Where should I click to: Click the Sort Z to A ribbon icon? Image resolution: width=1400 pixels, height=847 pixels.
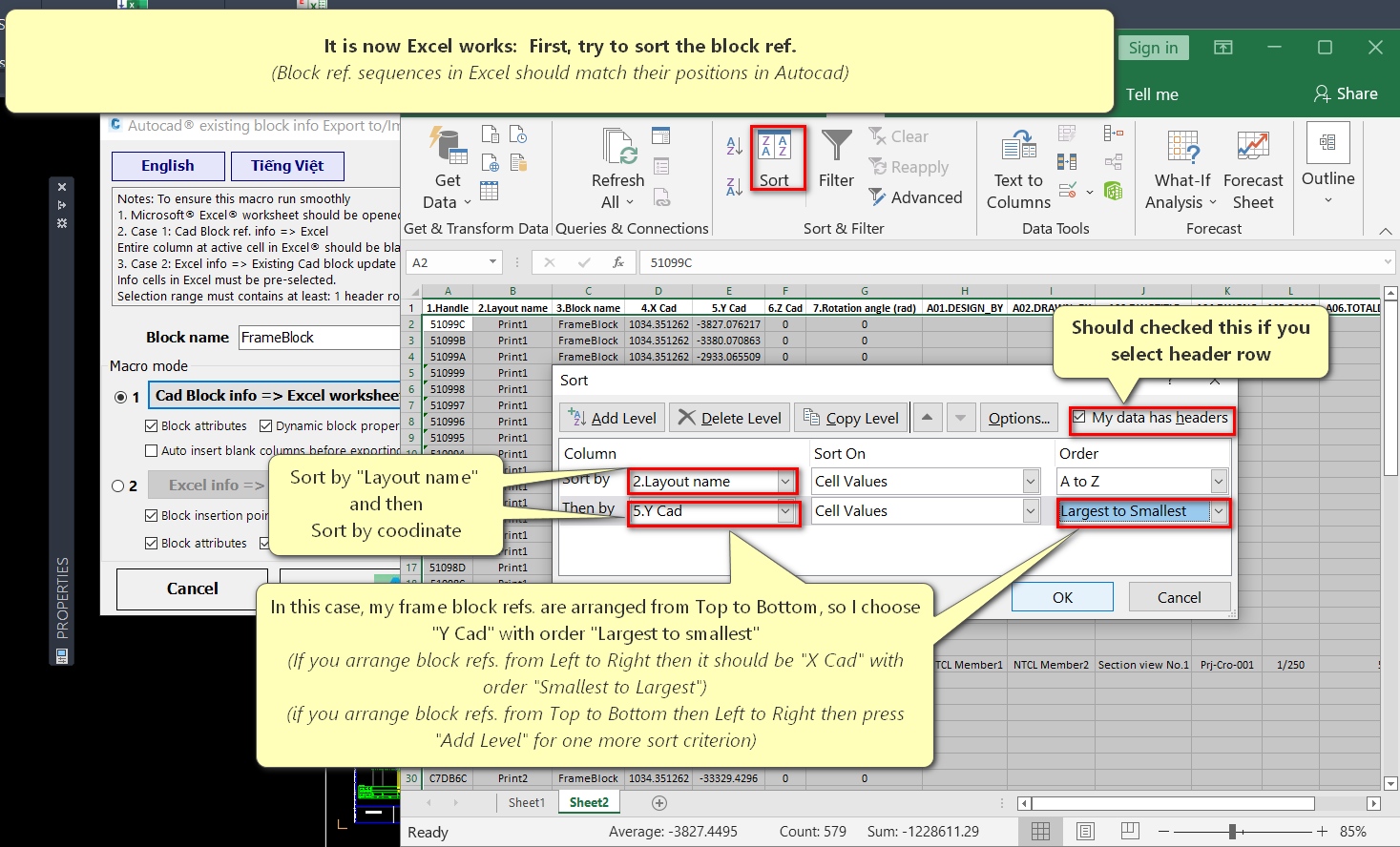pyautogui.click(x=734, y=186)
